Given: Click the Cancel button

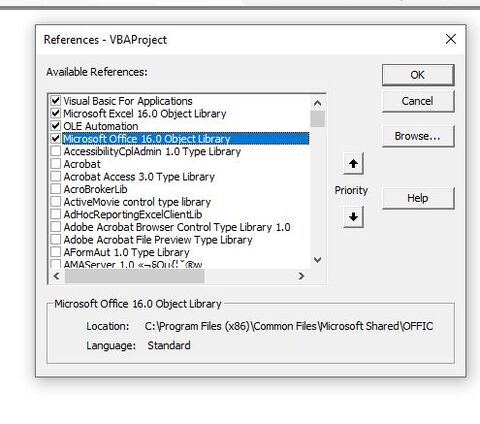Looking at the screenshot, I should pos(418,101).
